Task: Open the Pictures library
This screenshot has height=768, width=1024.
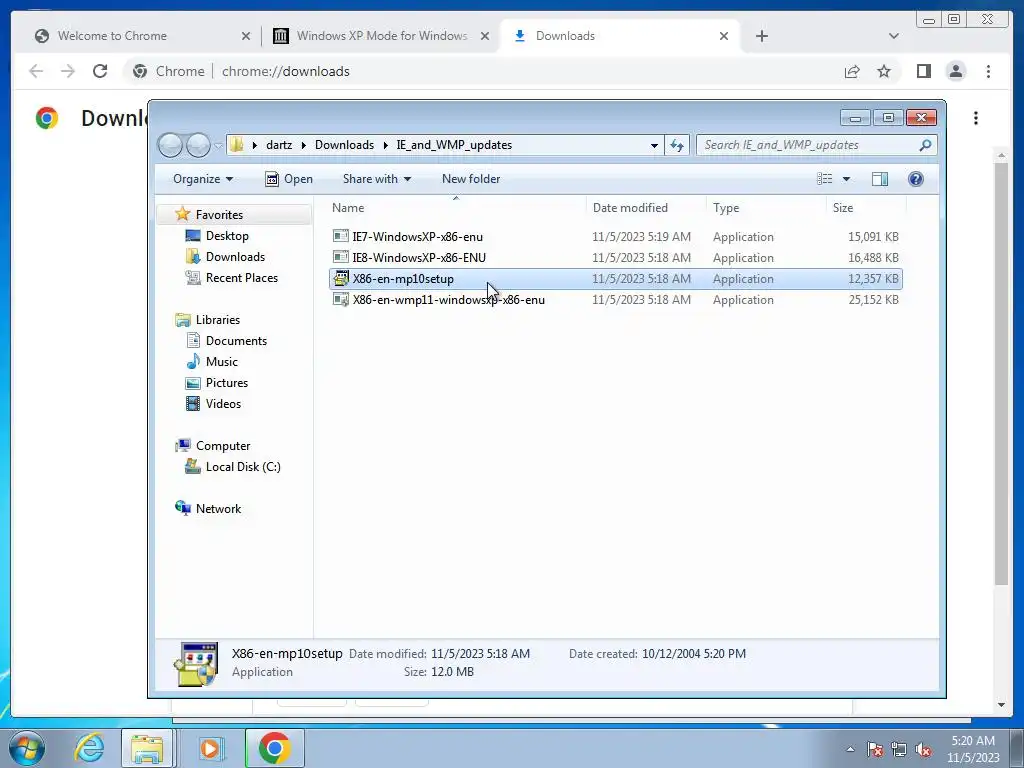Action: pyautogui.click(x=227, y=383)
